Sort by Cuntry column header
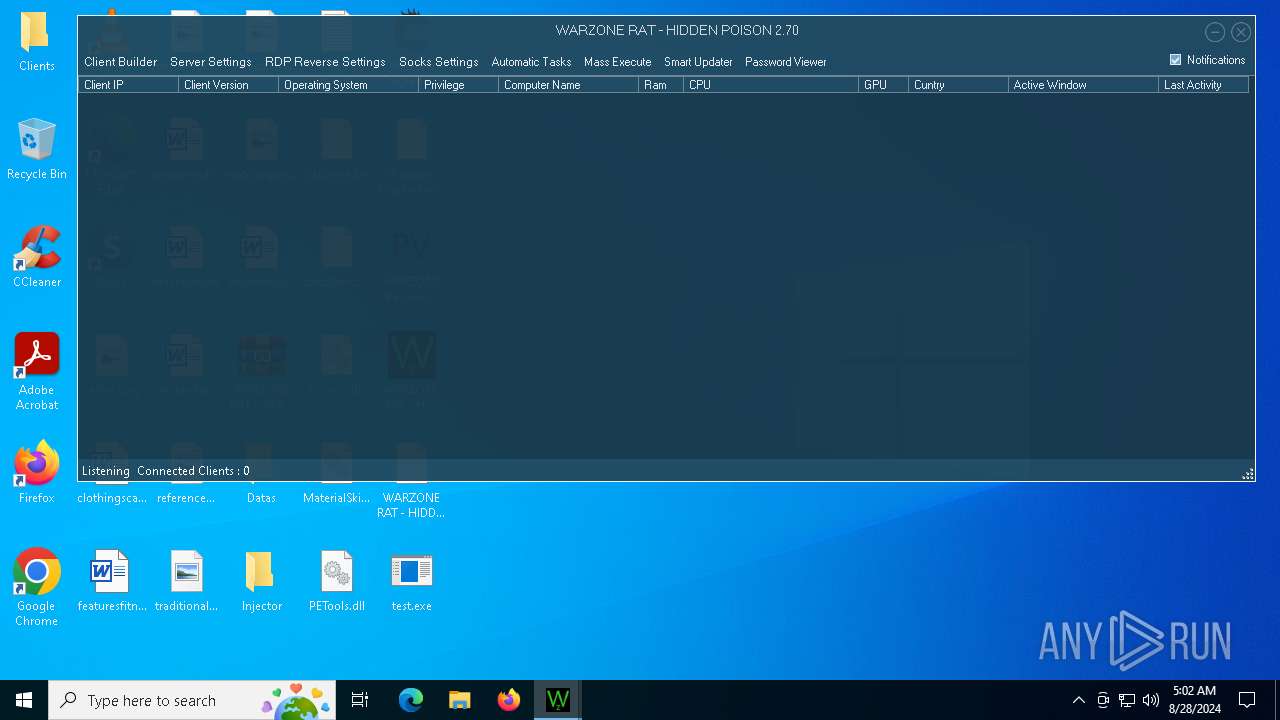 pyautogui.click(x=958, y=85)
